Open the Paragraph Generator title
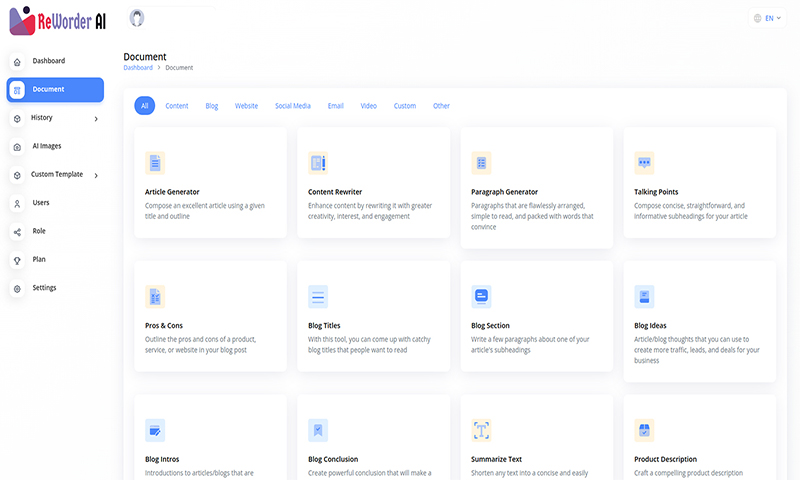This screenshot has width=800, height=480. 504,192
